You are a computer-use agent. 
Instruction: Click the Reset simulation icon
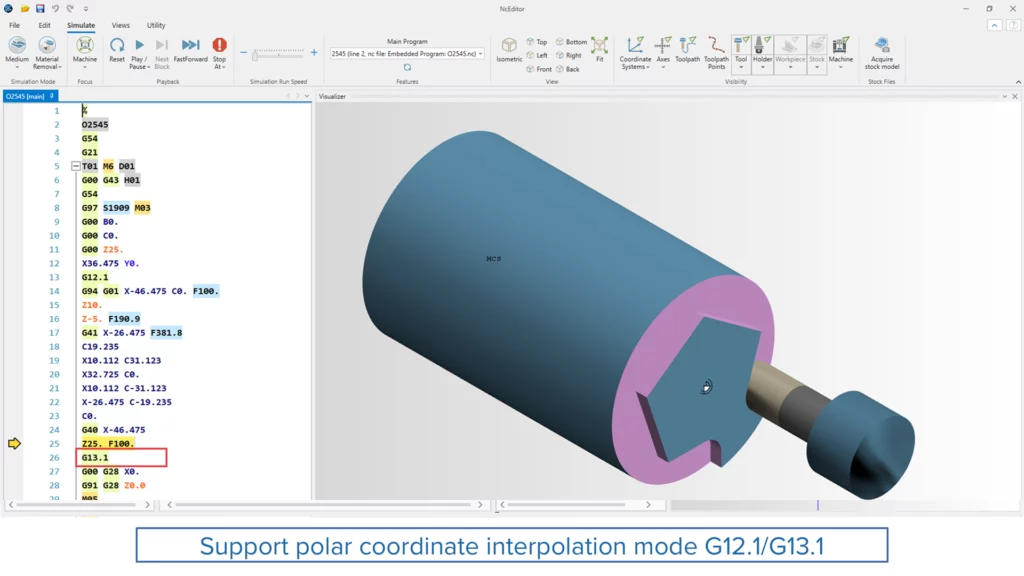tap(117, 46)
